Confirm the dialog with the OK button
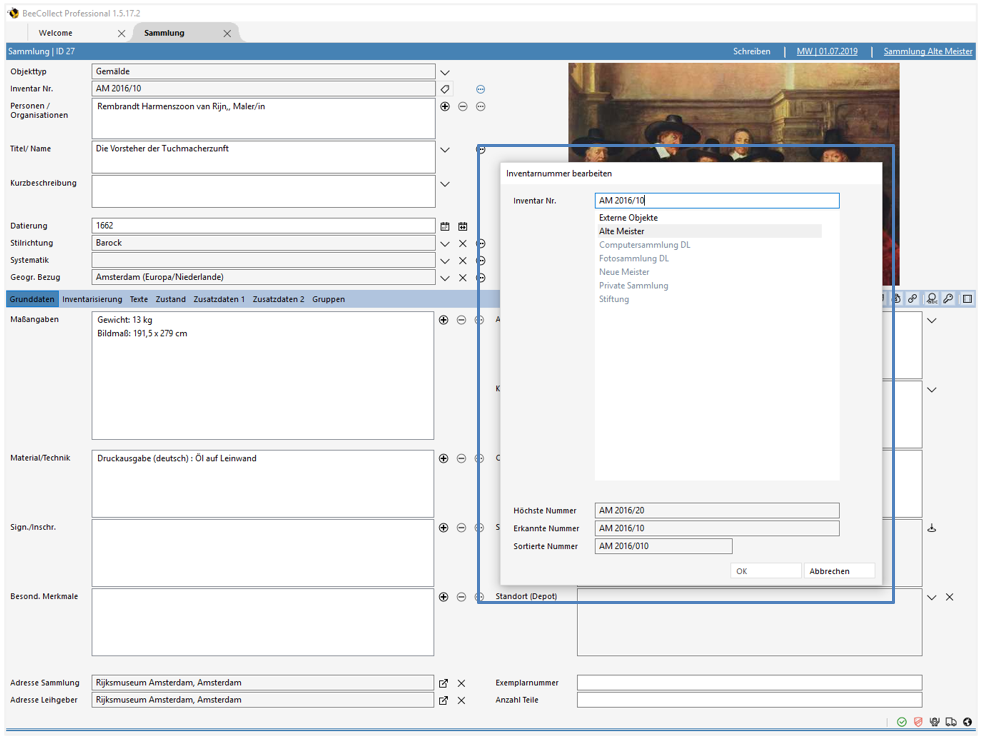Screen dimensions: 982x741 764,570
